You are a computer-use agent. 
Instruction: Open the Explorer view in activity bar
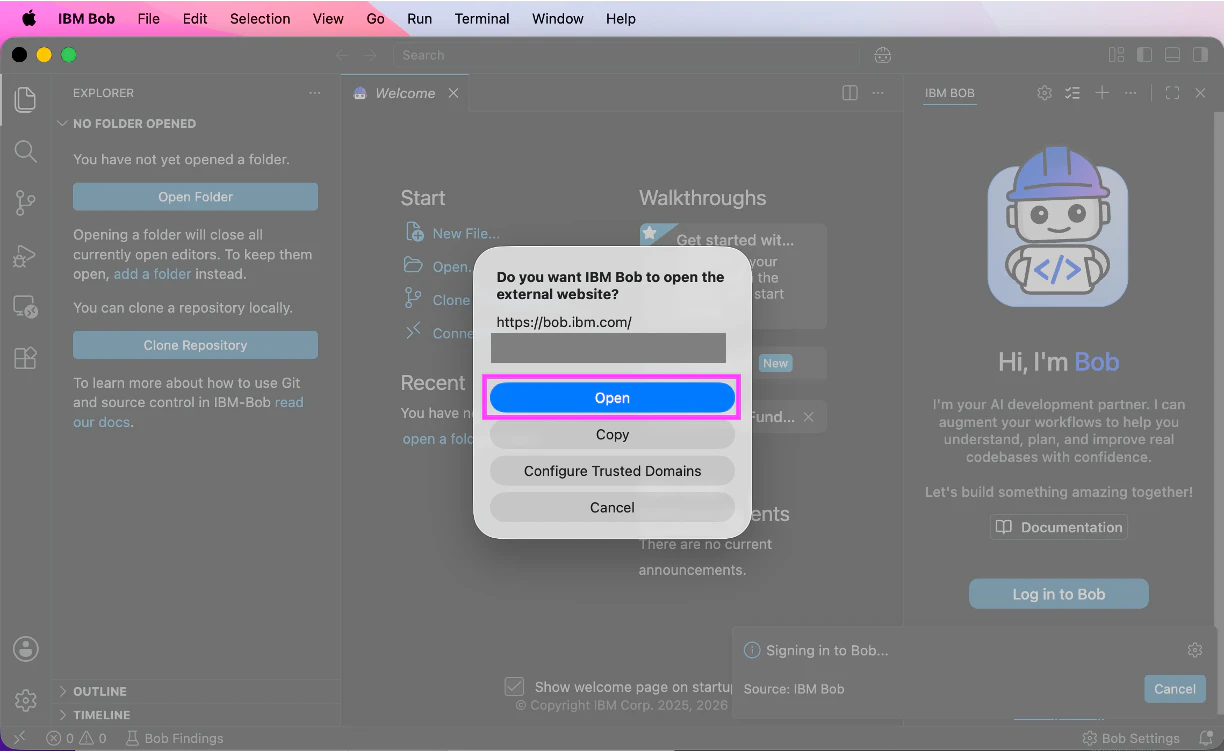coord(26,99)
